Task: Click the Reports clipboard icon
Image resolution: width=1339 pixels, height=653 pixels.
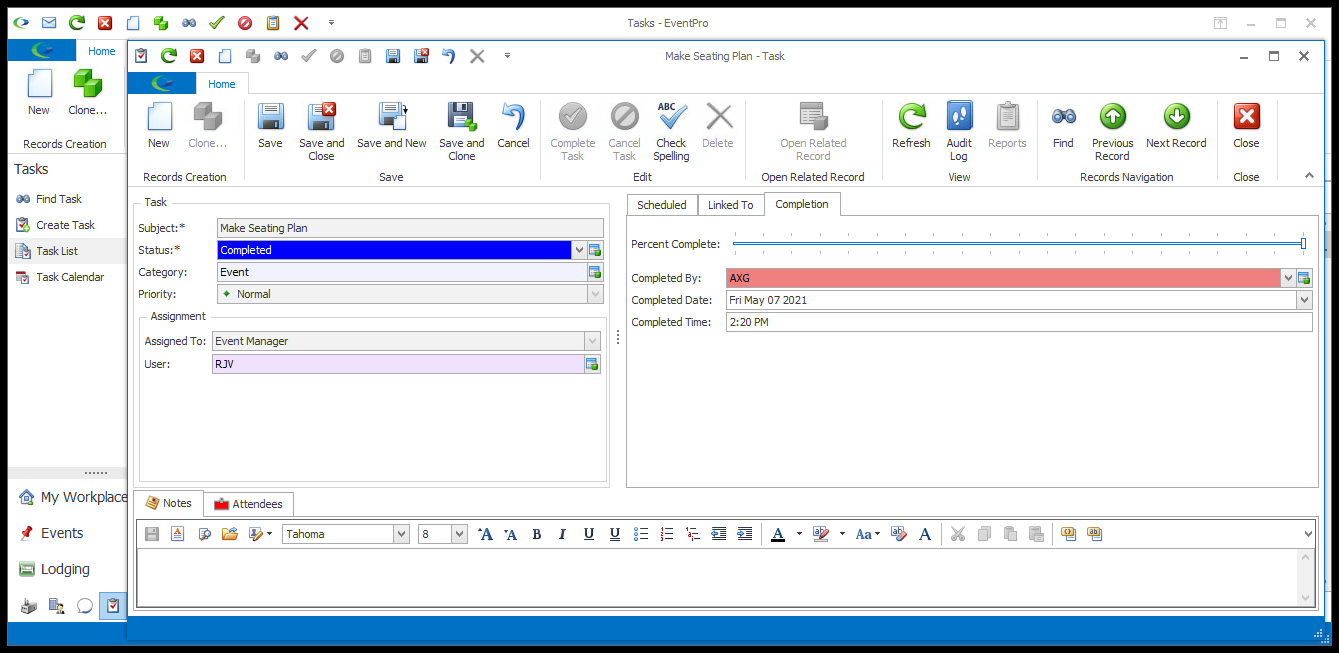Action: tap(1007, 117)
